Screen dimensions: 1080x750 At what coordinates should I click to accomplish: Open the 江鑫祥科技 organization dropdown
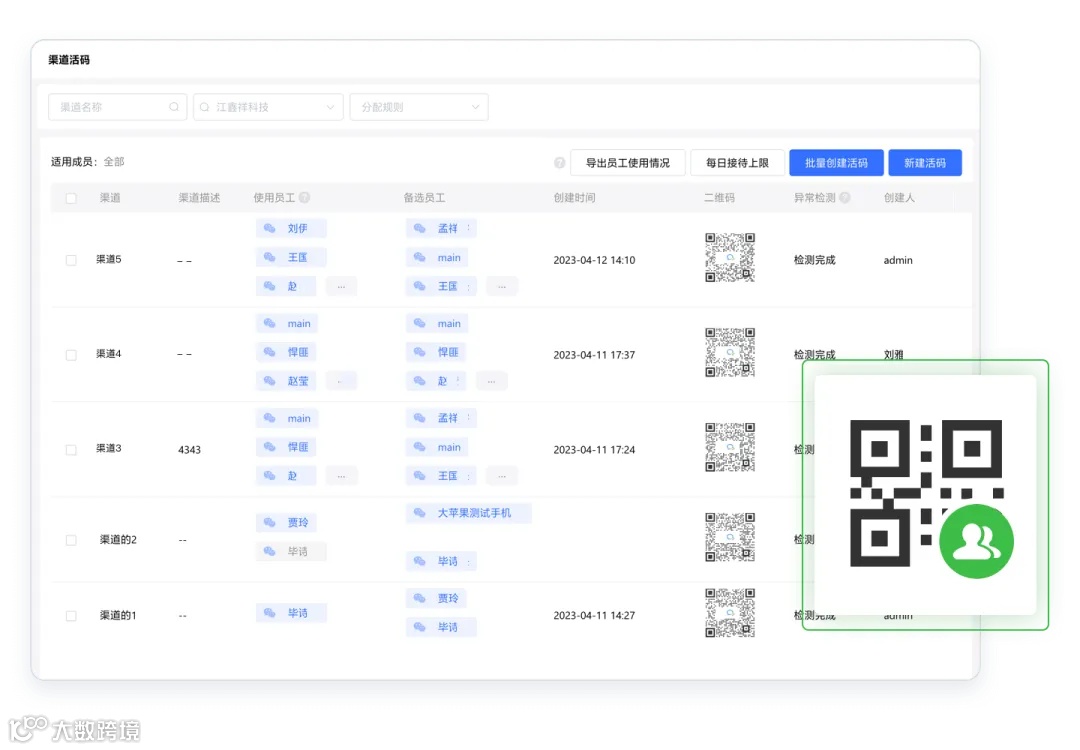268,107
